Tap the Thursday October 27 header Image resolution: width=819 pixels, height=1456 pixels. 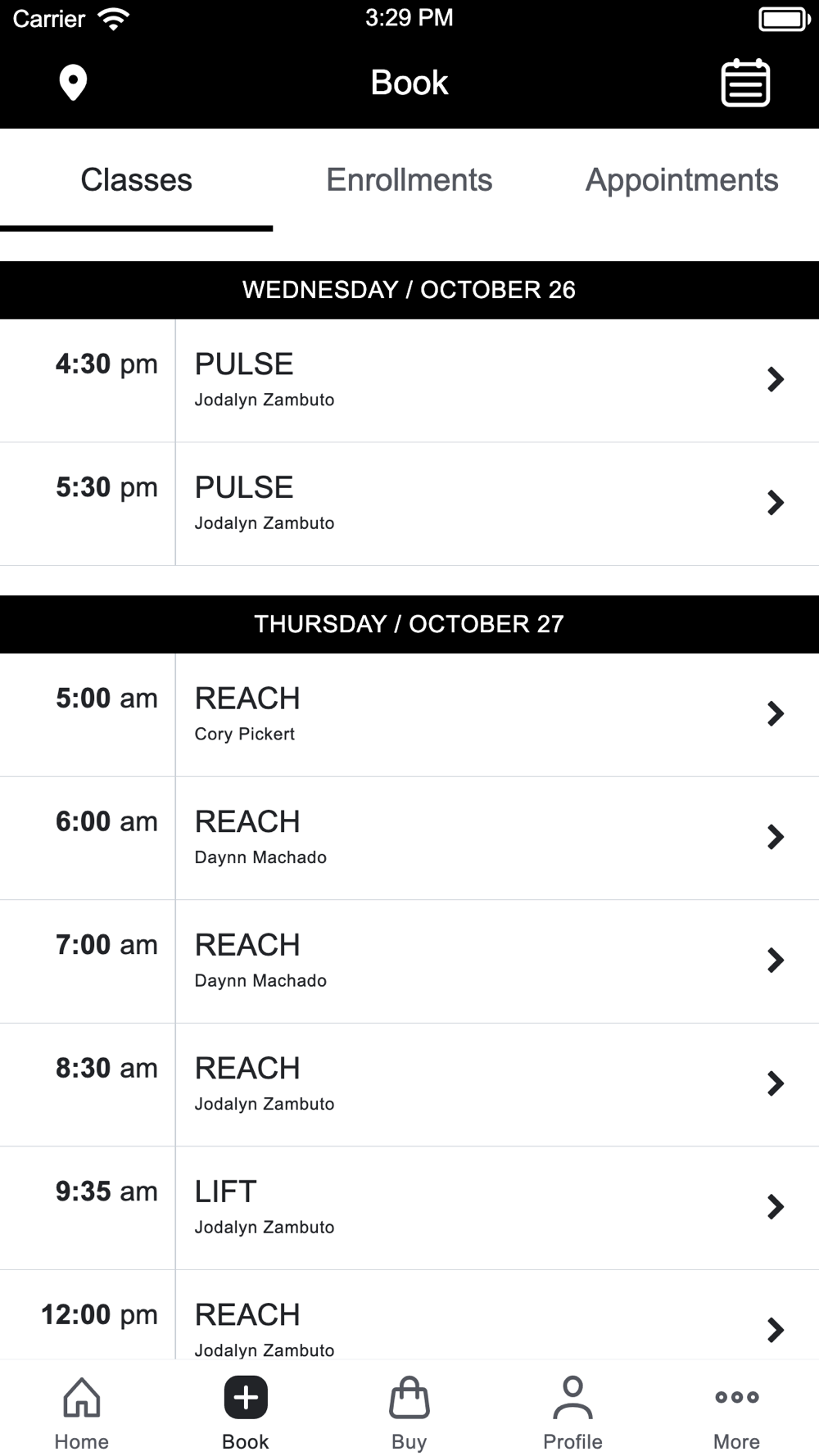tap(409, 624)
